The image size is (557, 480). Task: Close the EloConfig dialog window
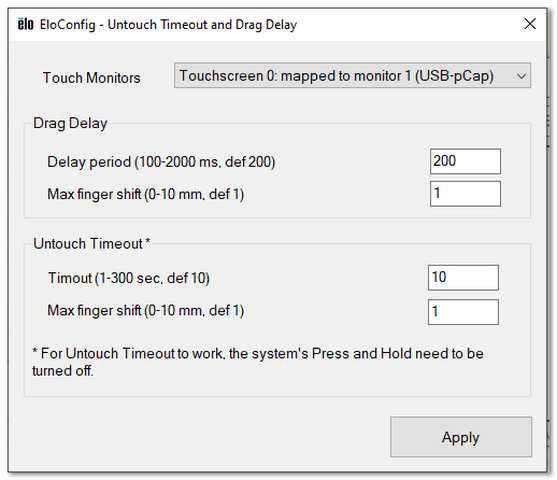(530, 24)
